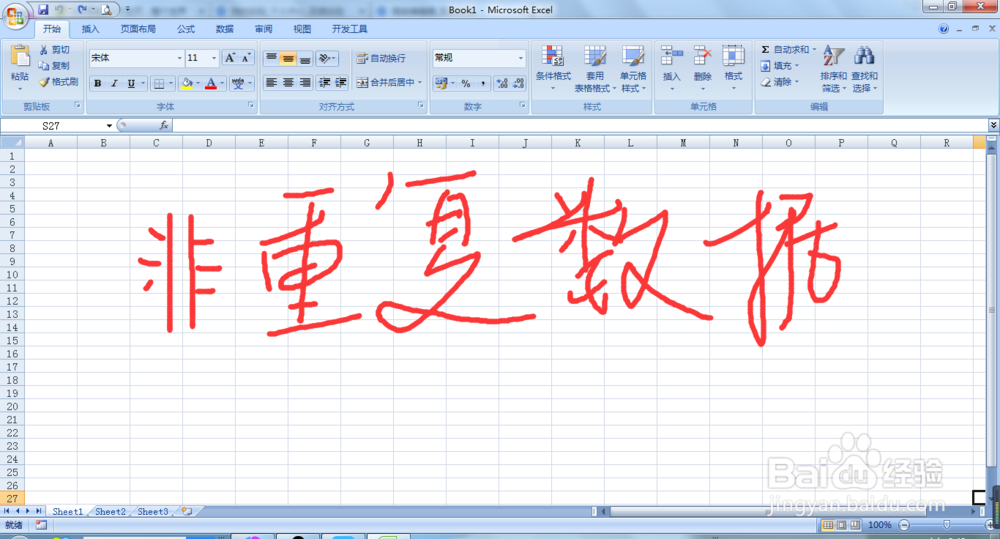Toggle underline formatting
1000x539 pixels.
pyautogui.click(x=131, y=83)
